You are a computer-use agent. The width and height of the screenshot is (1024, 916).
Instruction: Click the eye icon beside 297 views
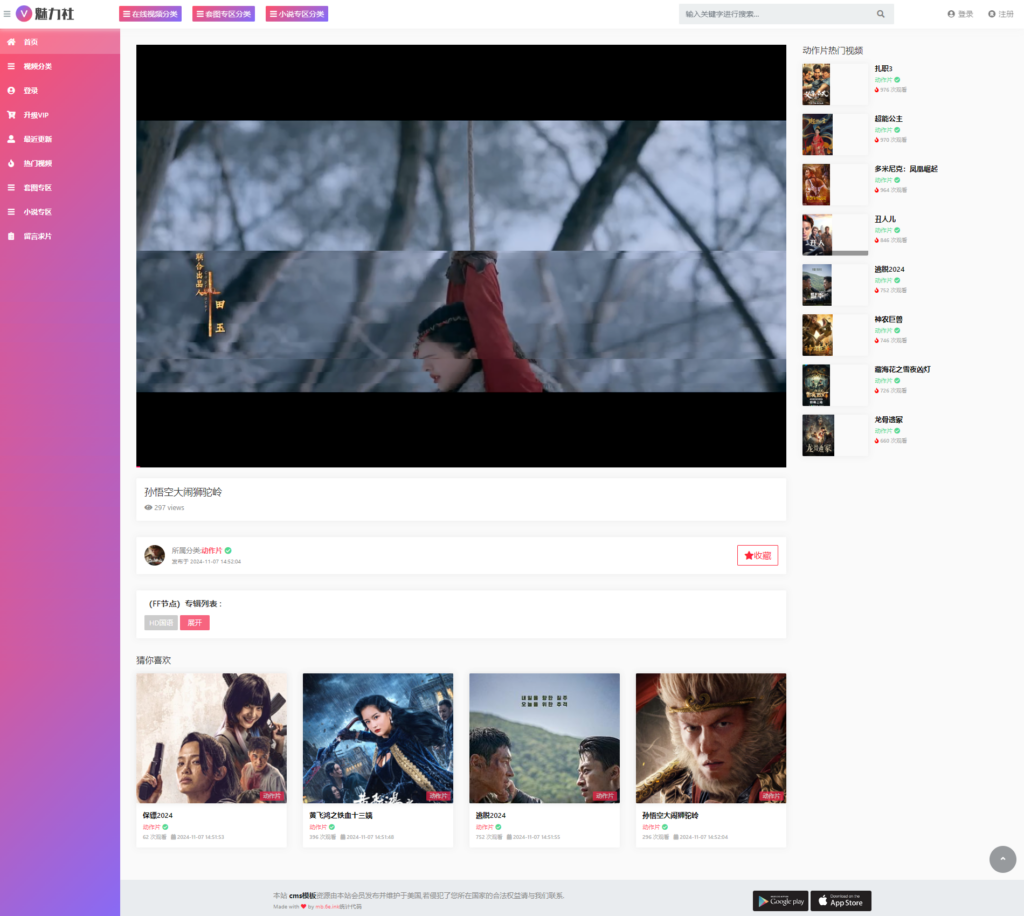coord(148,507)
